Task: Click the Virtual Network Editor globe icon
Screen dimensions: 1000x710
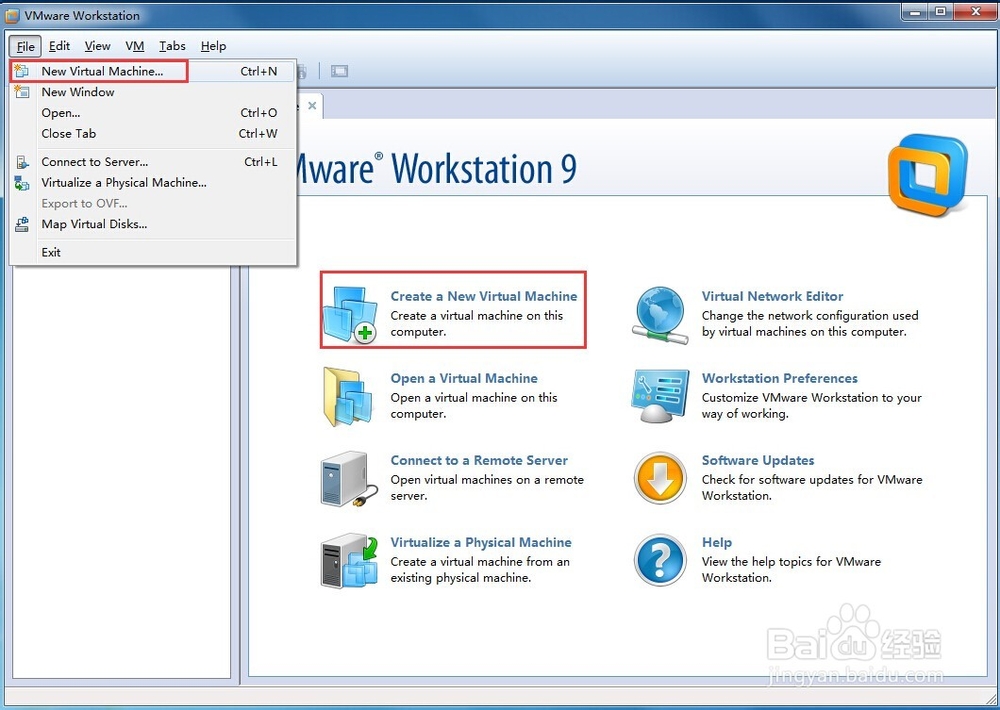Action: click(660, 314)
